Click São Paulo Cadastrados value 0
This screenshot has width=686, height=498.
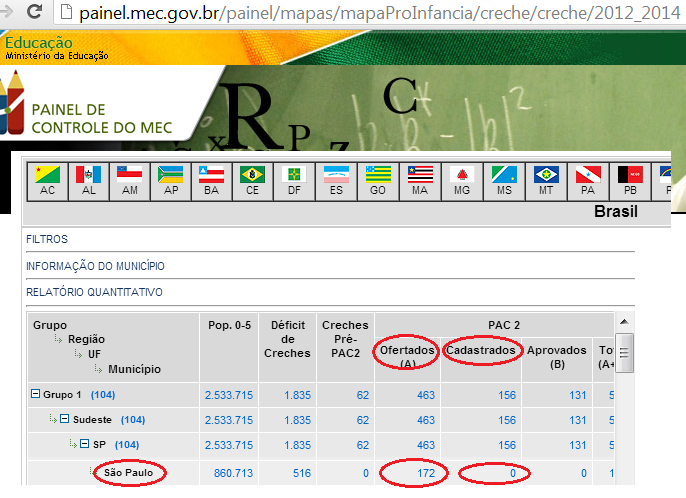pyautogui.click(x=513, y=473)
